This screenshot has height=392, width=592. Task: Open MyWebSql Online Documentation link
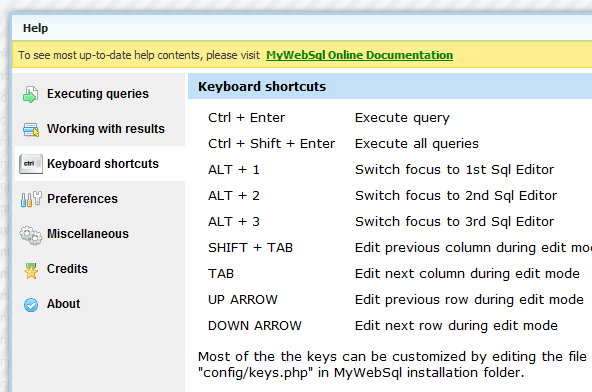click(359, 55)
